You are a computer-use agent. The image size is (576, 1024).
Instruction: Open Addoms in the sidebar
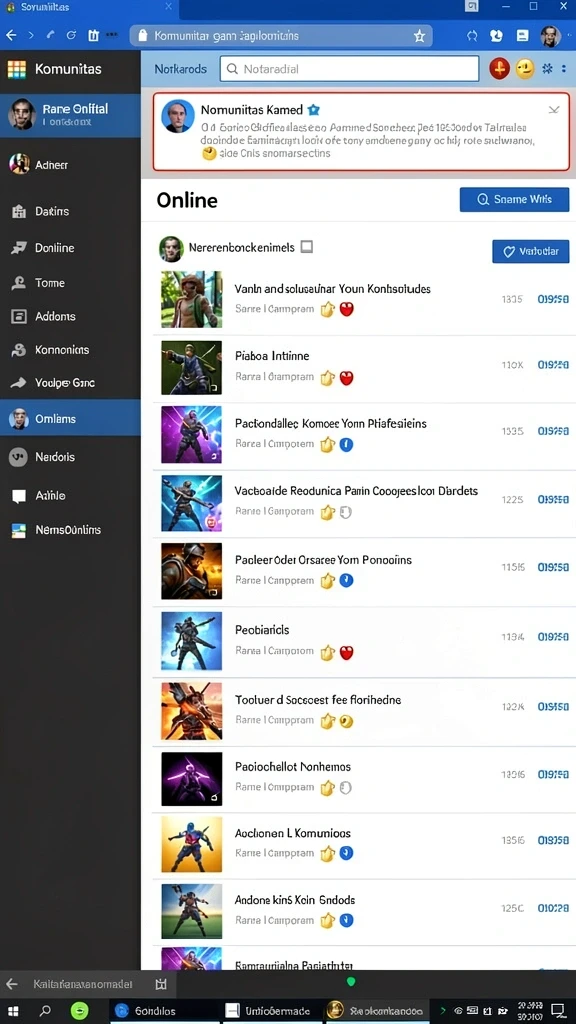[x=70, y=317]
